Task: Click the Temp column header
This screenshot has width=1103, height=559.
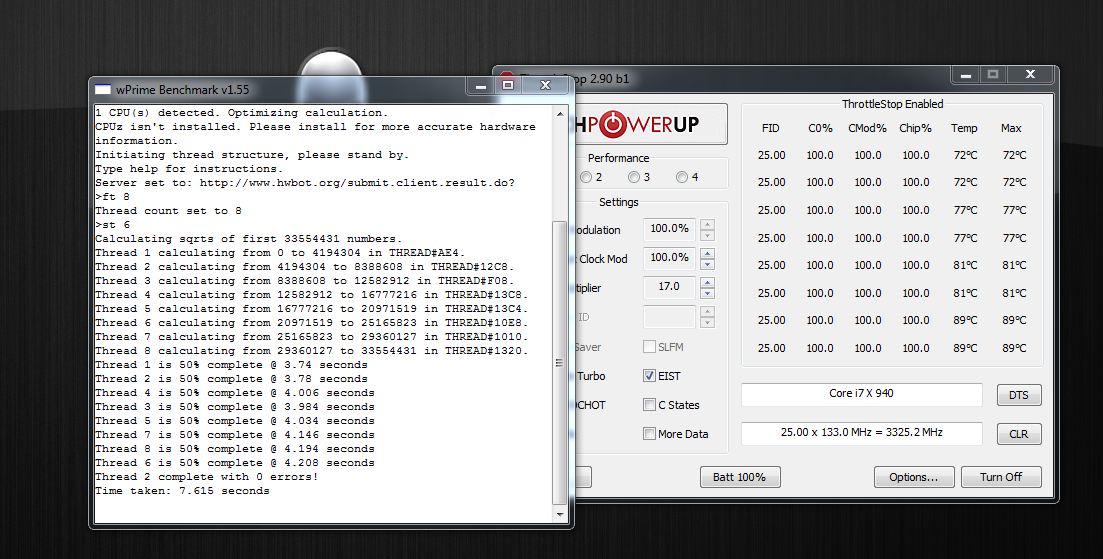Action: tap(964, 128)
